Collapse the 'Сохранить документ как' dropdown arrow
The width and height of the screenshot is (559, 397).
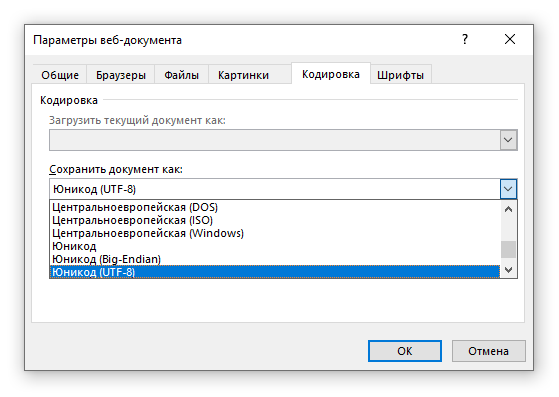pyautogui.click(x=508, y=189)
